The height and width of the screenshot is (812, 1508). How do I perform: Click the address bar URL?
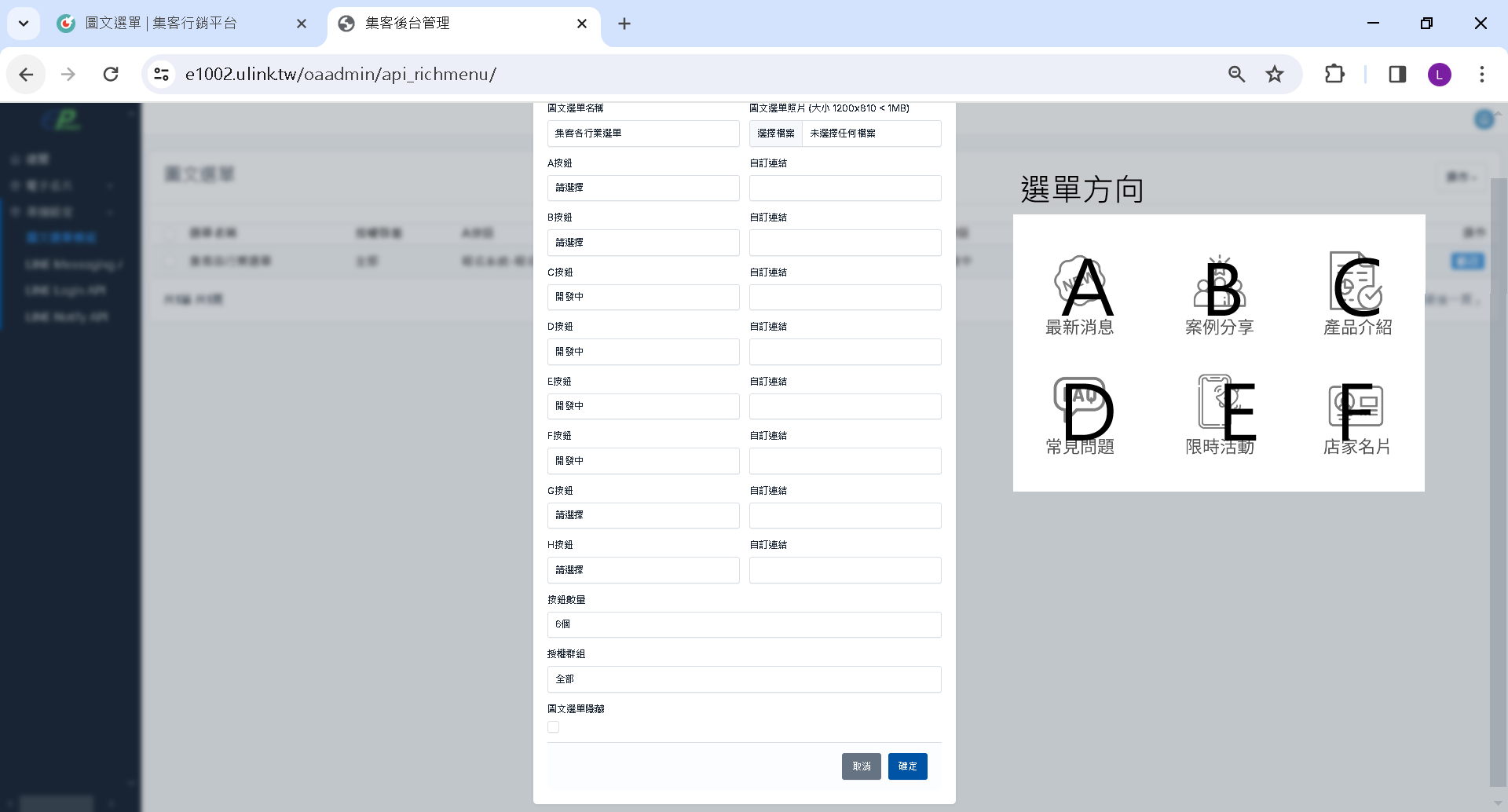pos(340,75)
